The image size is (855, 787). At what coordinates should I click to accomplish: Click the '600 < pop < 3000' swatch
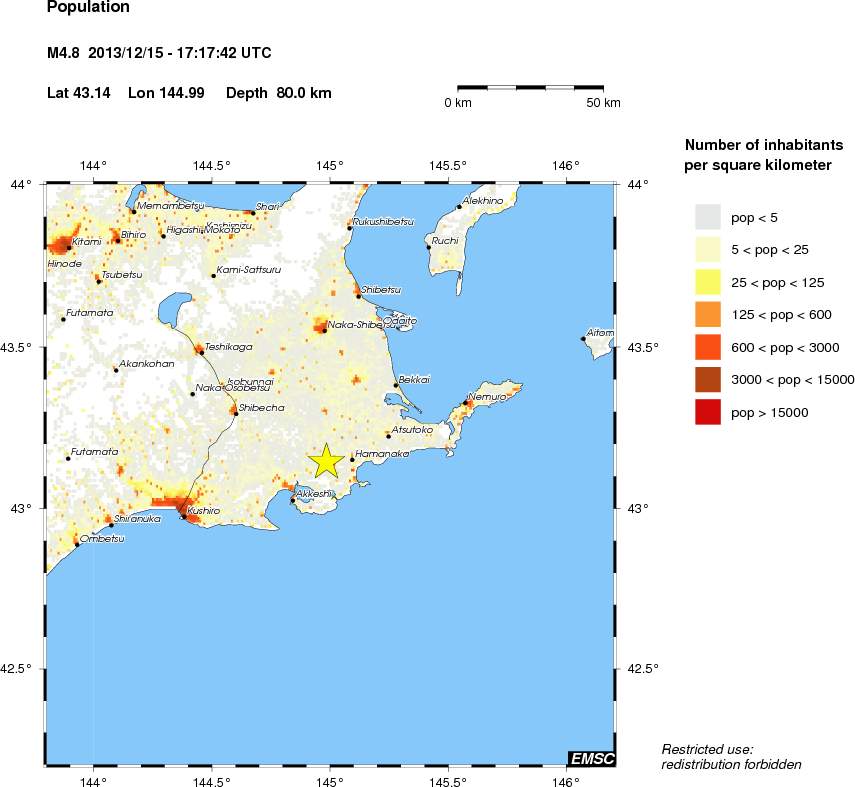click(x=708, y=347)
